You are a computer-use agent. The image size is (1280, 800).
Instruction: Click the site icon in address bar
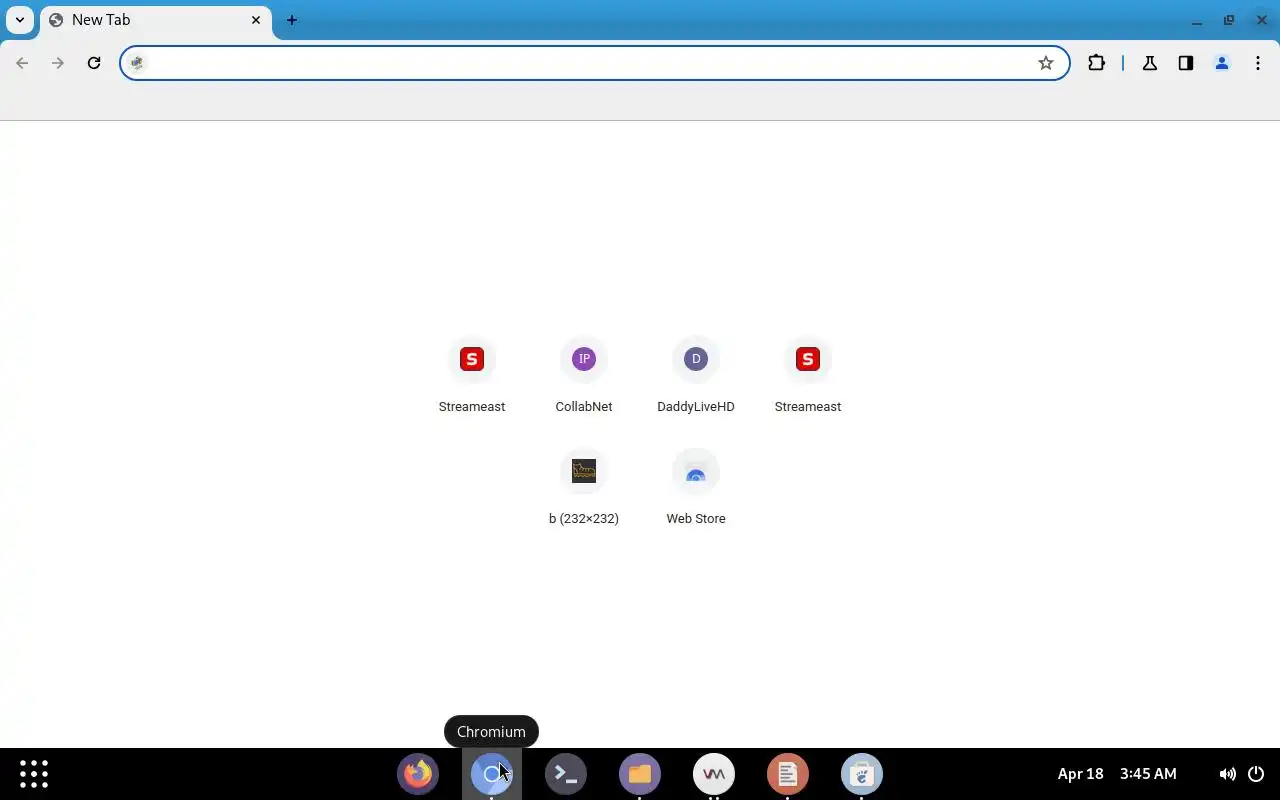click(138, 63)
